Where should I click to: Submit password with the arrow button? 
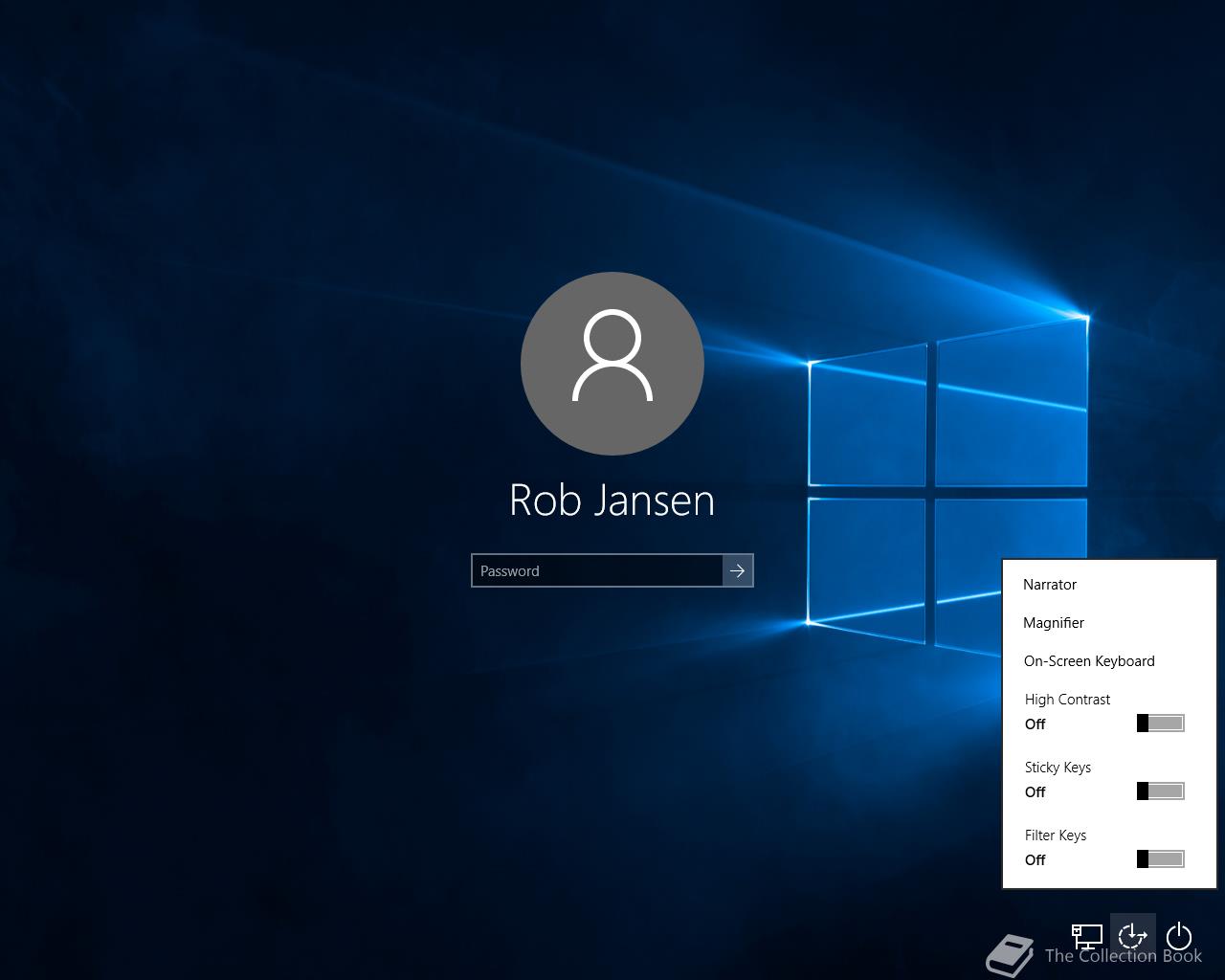738,570
